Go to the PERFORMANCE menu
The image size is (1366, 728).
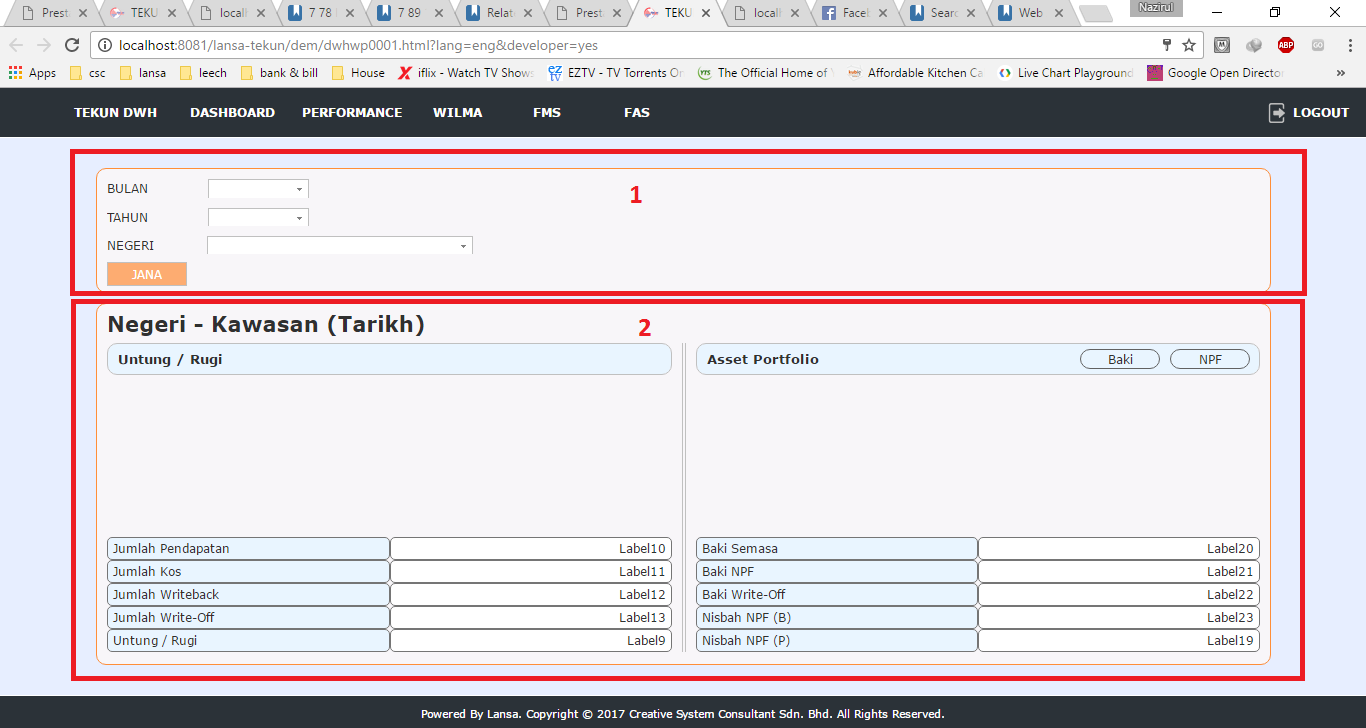pos(352,113)
